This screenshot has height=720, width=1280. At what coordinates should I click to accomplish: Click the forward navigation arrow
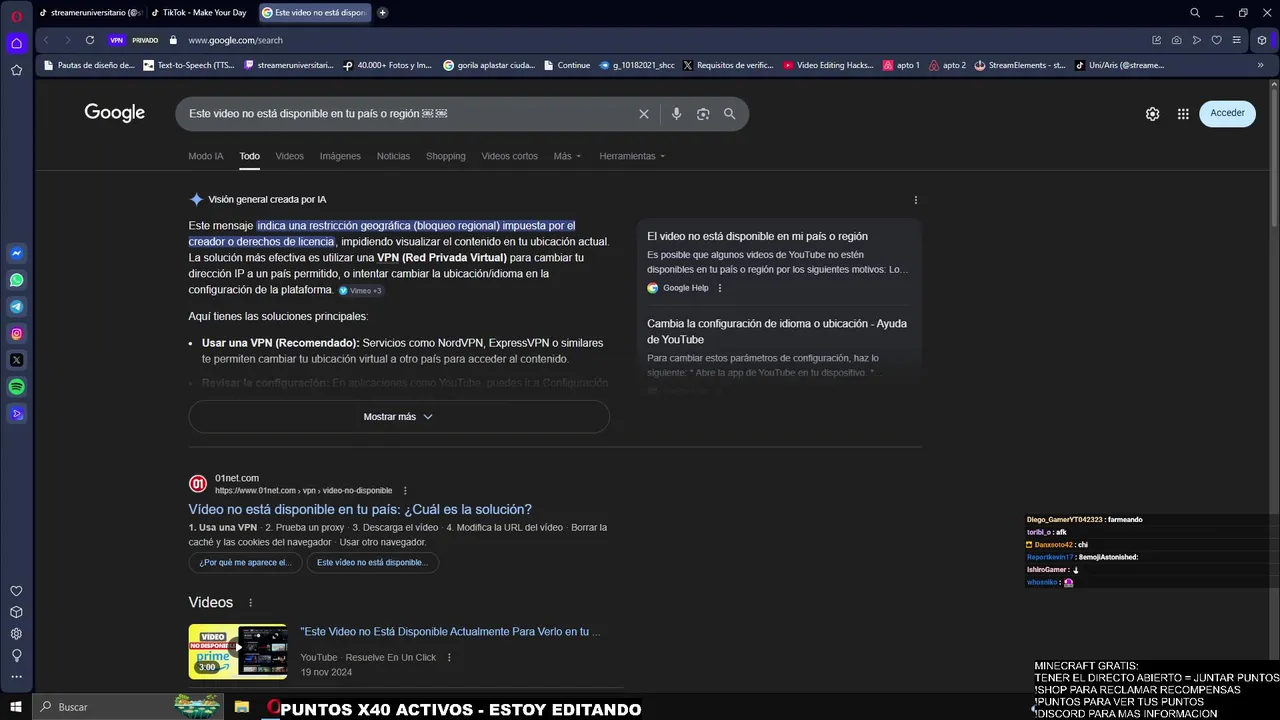[68, 40]
